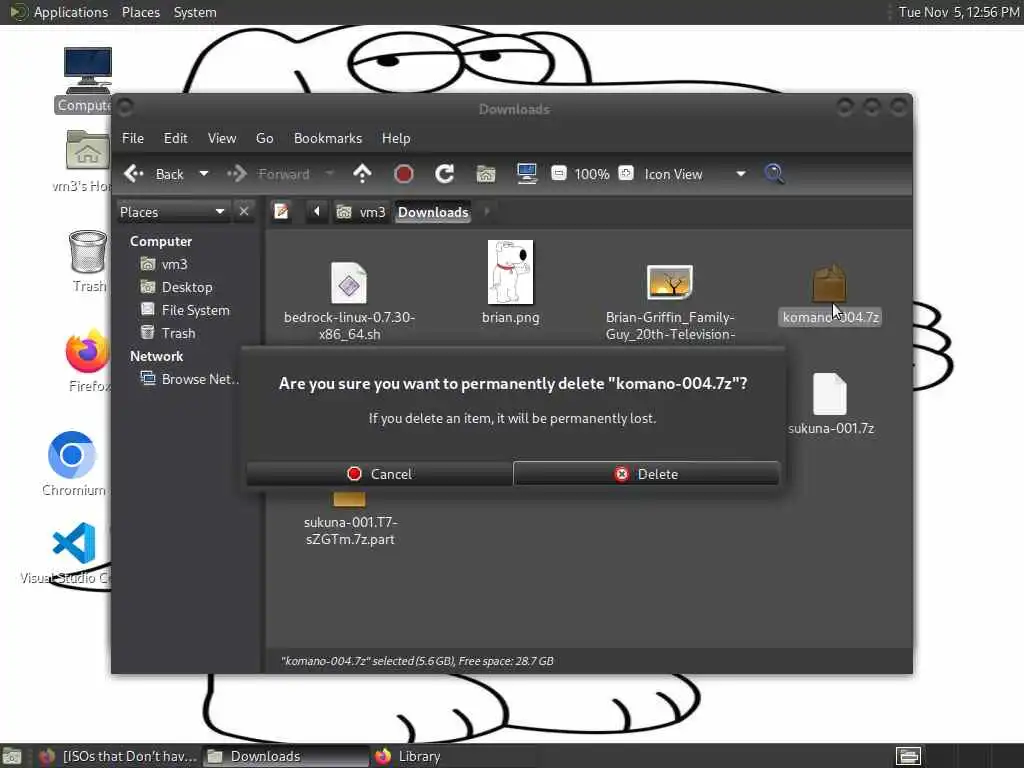Select the Computer desktop icon

click(88, 71)
